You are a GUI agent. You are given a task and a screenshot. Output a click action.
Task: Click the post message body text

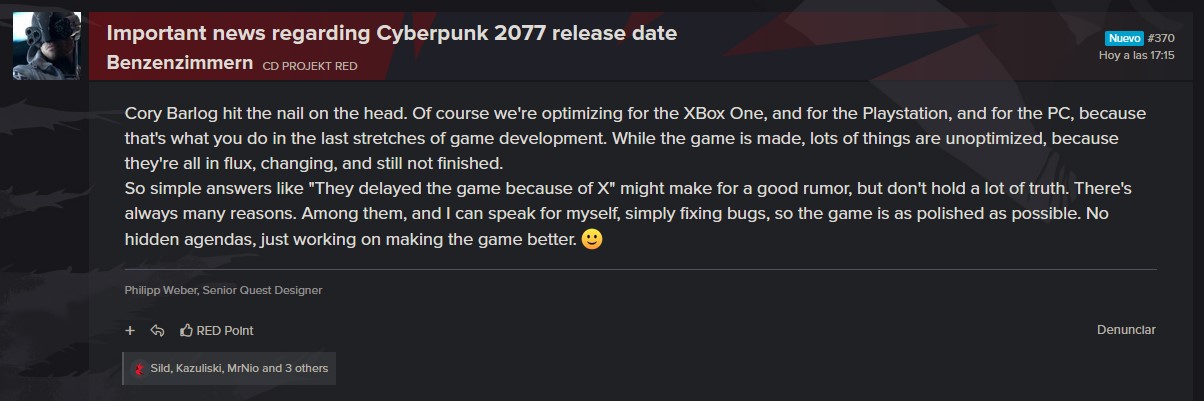[x=636, y=176]
